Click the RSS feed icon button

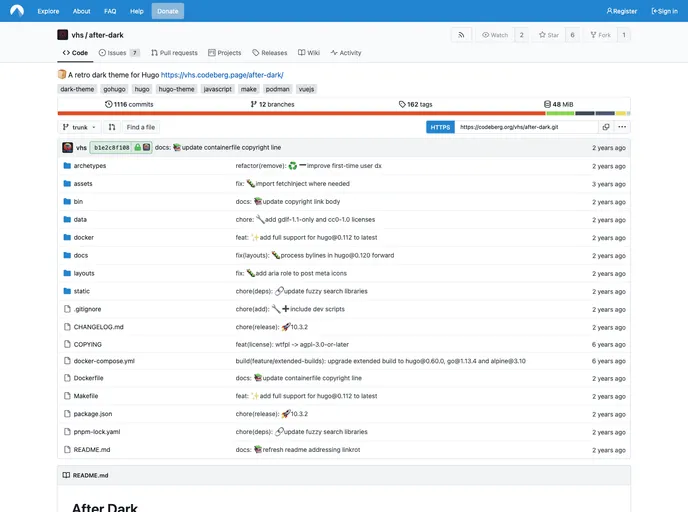click(x=461, y=35)
